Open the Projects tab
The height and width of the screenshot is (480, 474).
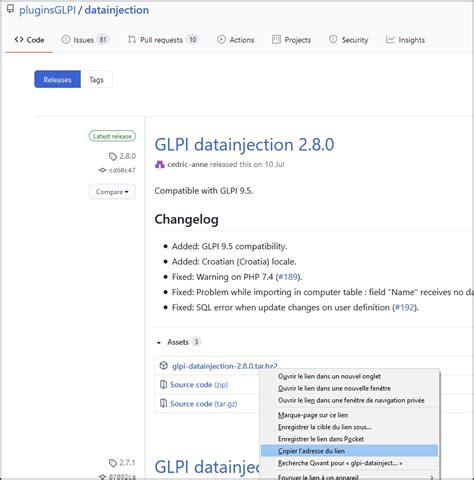[x=291, y=40]
